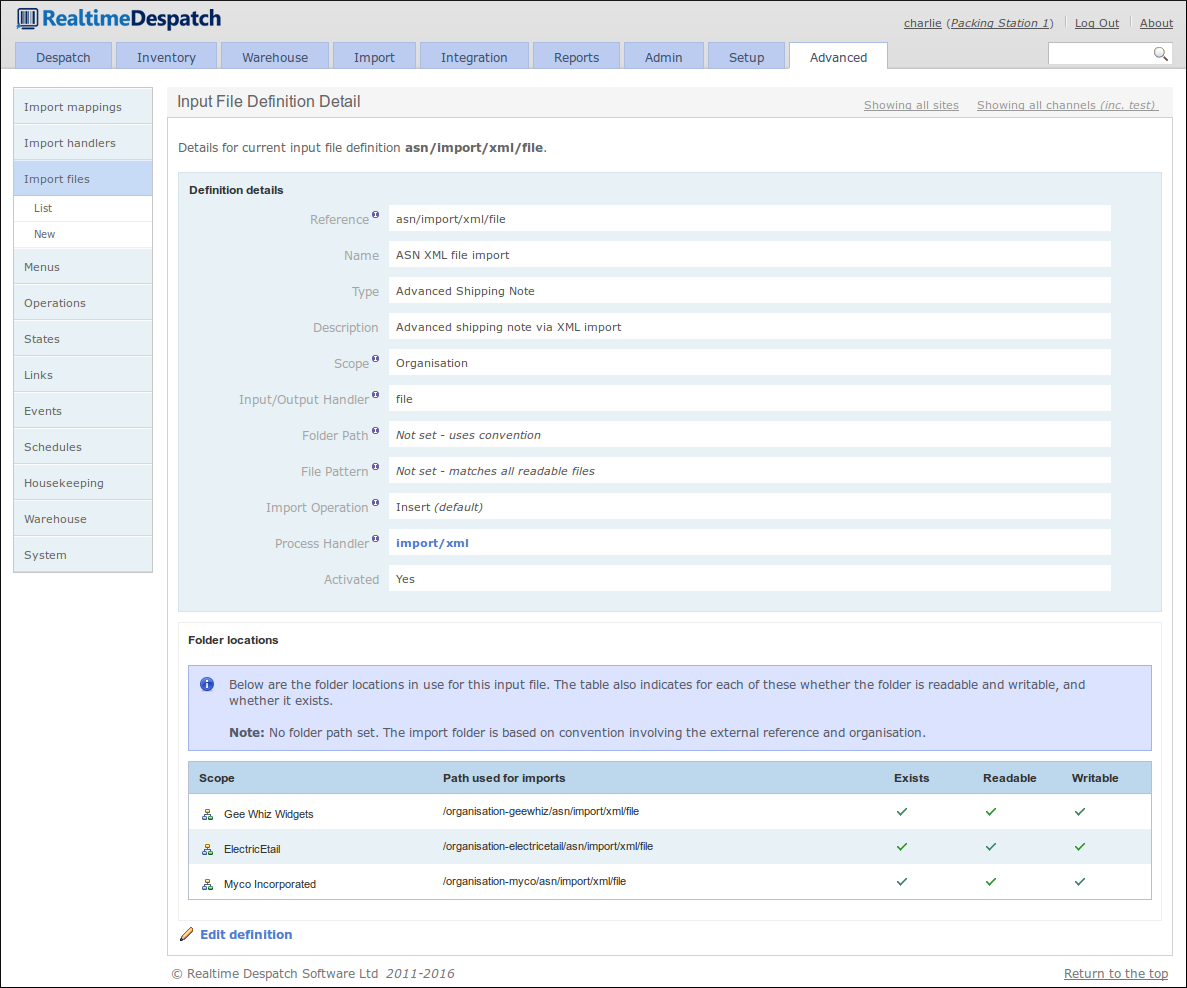1187x988 pixels.
Task: Open List under Import files
Action: click(83, 208)
